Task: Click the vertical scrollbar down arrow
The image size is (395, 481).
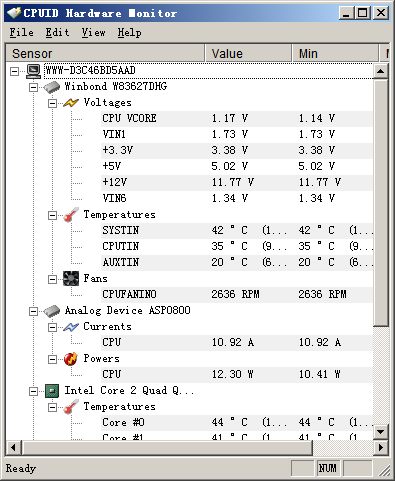Action: 380,432
